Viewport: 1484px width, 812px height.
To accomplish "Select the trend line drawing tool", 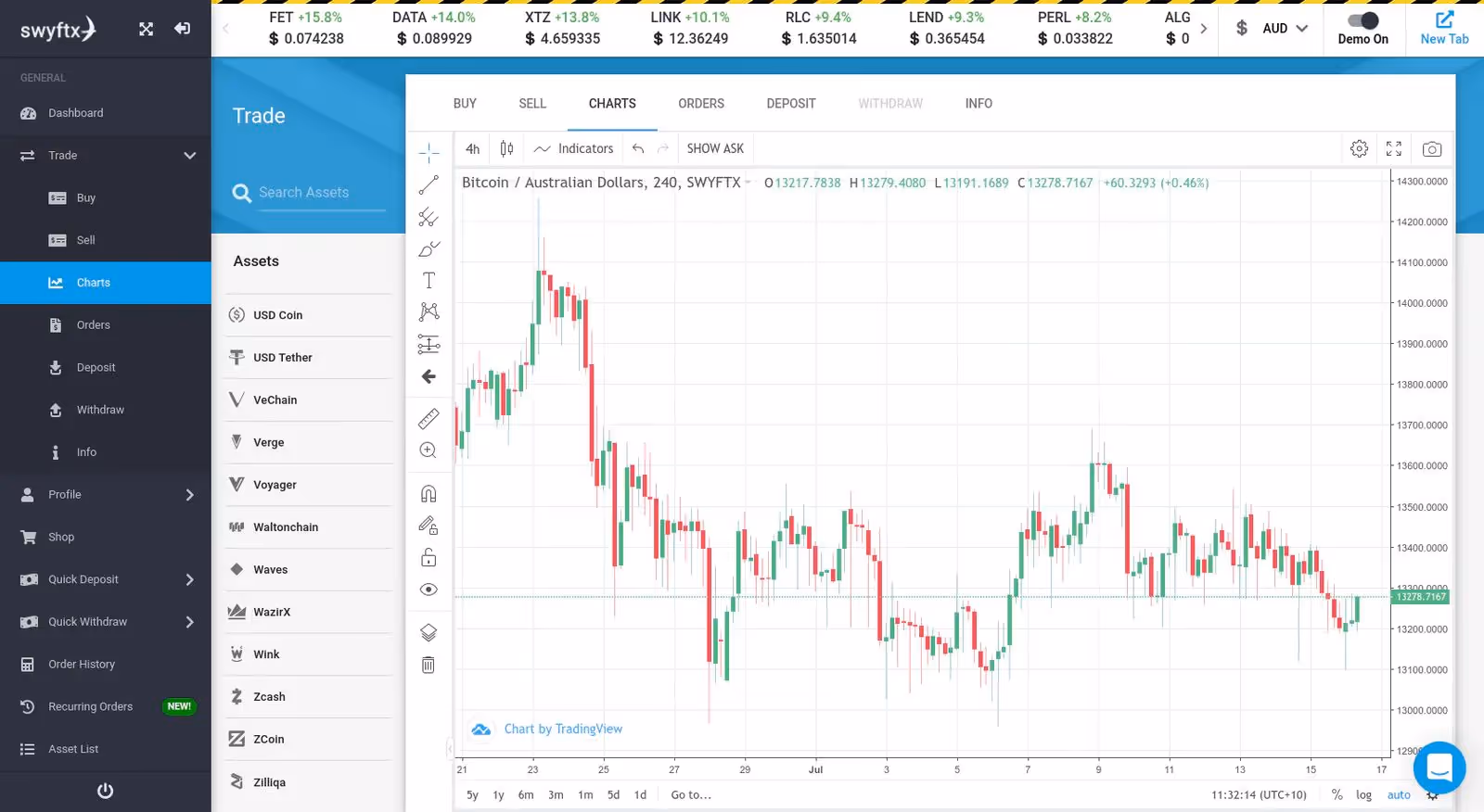I will click(429, 185).
